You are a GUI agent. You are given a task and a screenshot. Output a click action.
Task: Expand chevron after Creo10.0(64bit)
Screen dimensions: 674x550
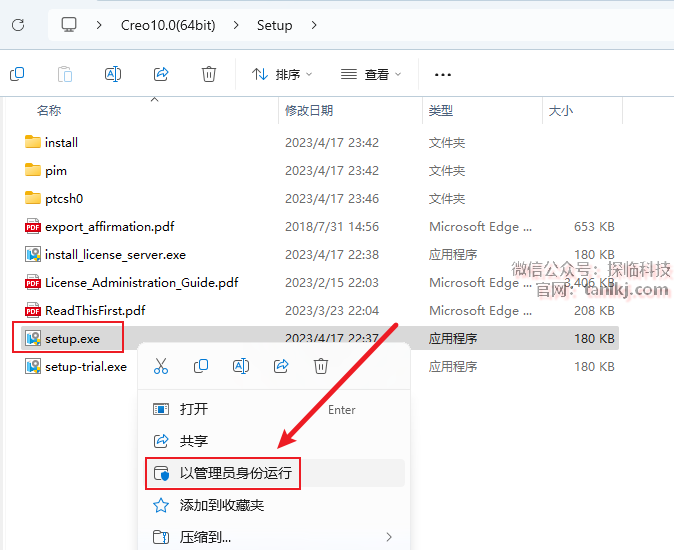(236, 25)
